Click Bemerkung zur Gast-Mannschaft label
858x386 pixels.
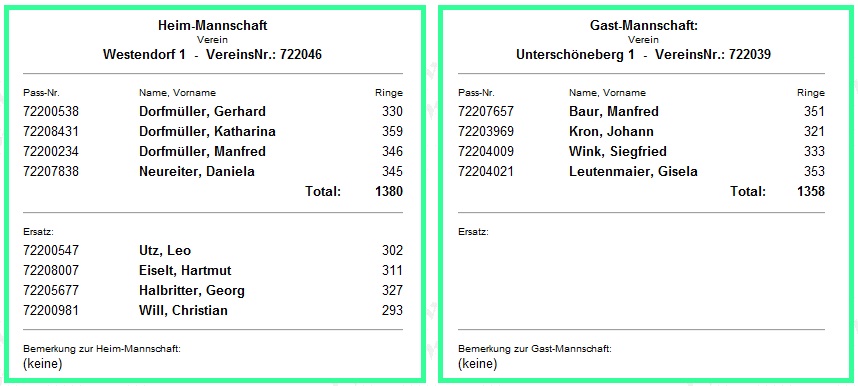click(535, 349)
